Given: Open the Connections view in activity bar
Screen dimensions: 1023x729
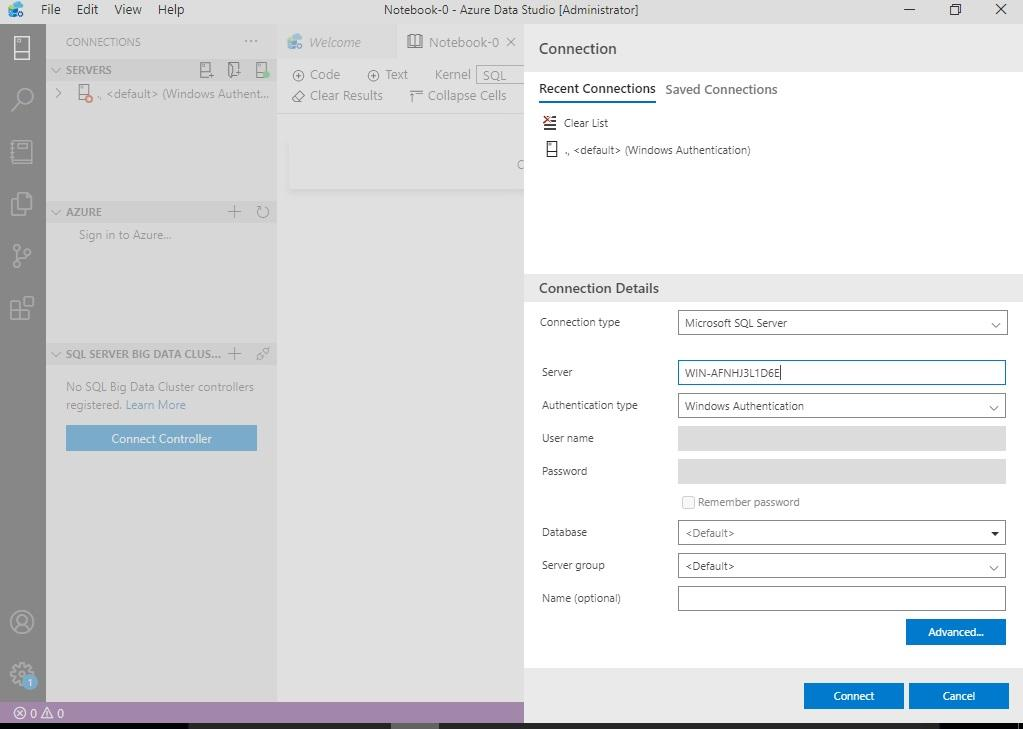Looking at the screenshot, I should (22, 48).
